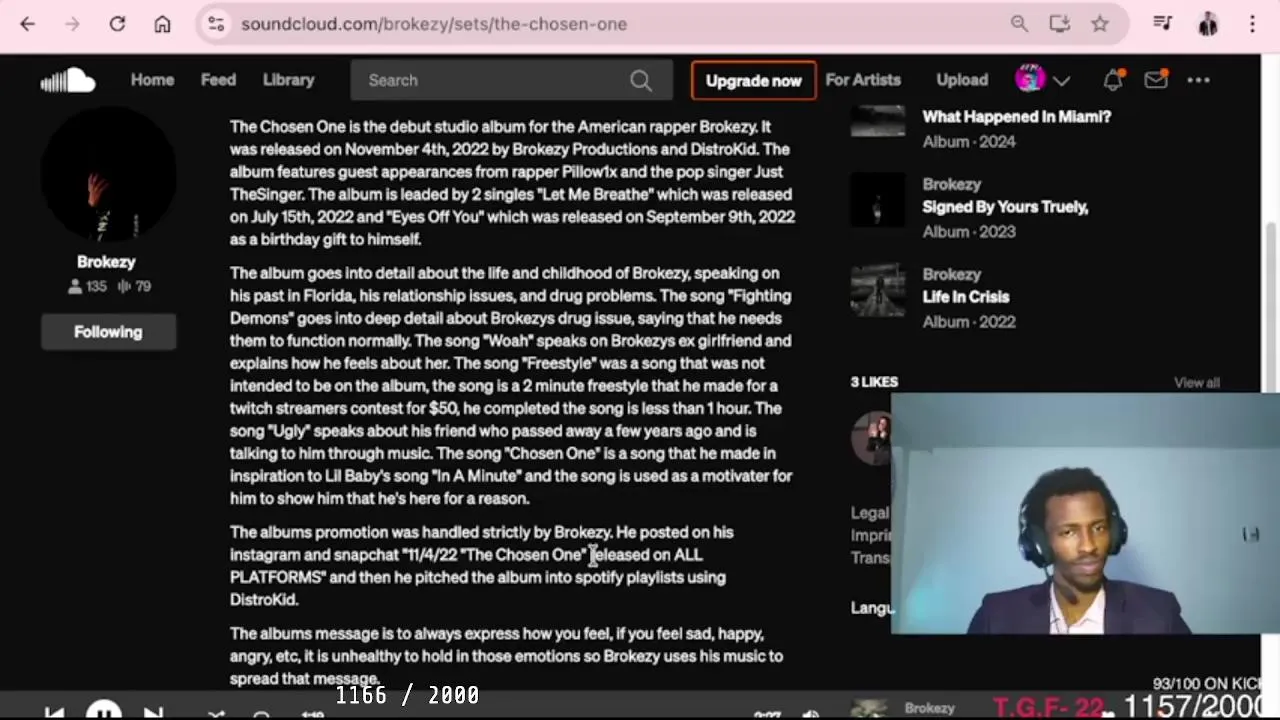Open messages envelope icon

(x=1156, y=80)
